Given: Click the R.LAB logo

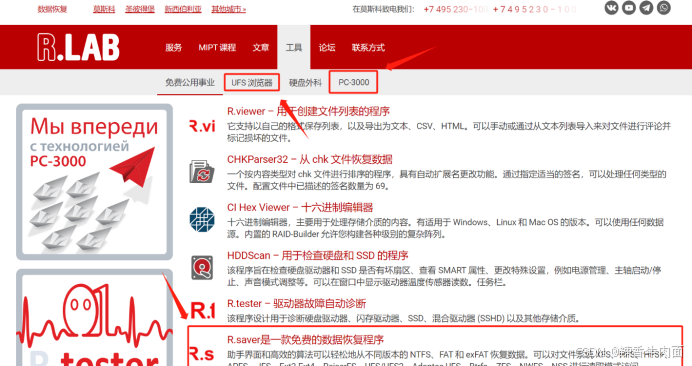Looking at the screenshot, I should 79,47.
